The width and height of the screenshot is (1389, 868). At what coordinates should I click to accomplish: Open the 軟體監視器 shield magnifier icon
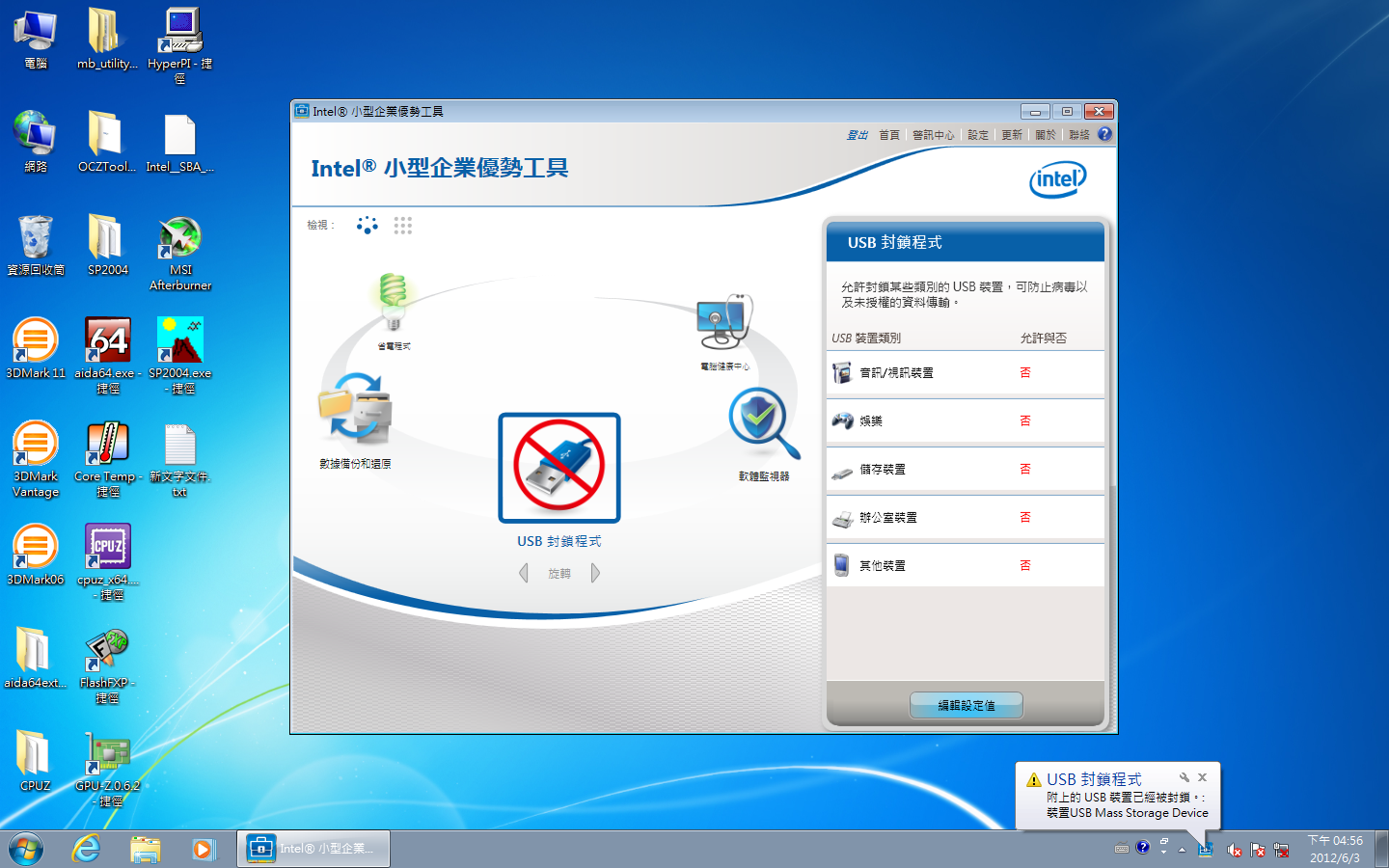tap(763, 425)
